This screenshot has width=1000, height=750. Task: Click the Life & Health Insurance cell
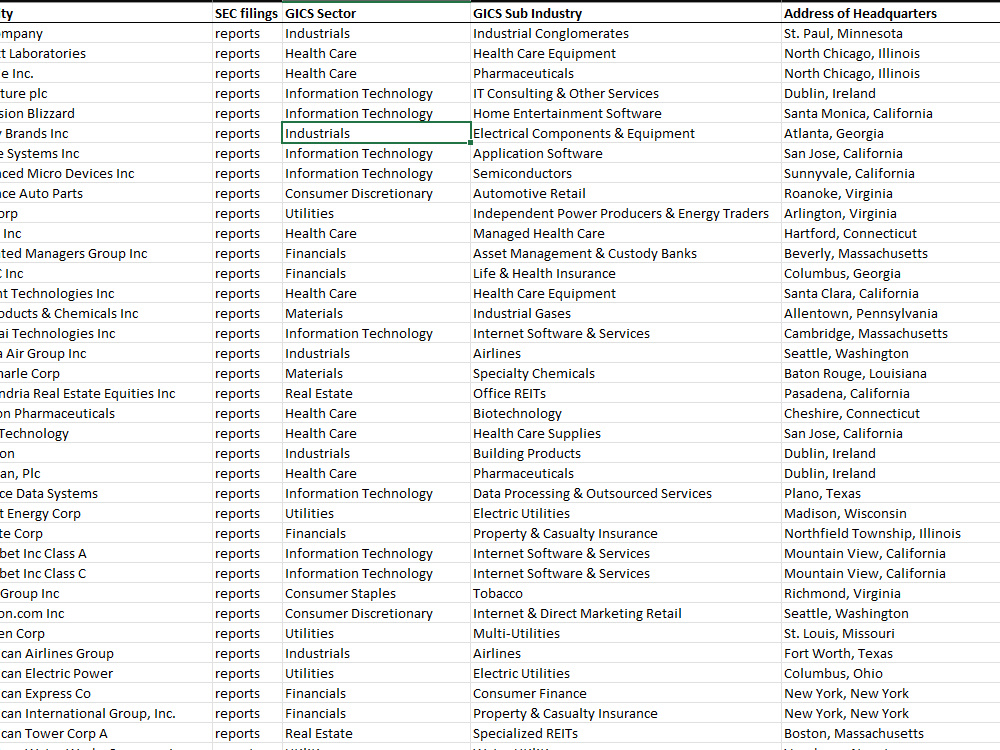tap(625, 273)
